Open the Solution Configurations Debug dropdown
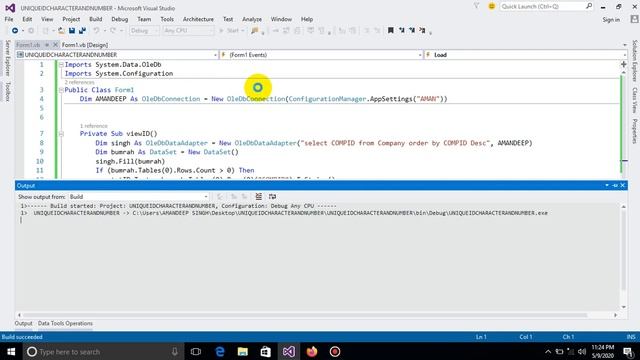The width and height of the screenshot is (640, 360). pyautogui.click(x=144, y=31)
